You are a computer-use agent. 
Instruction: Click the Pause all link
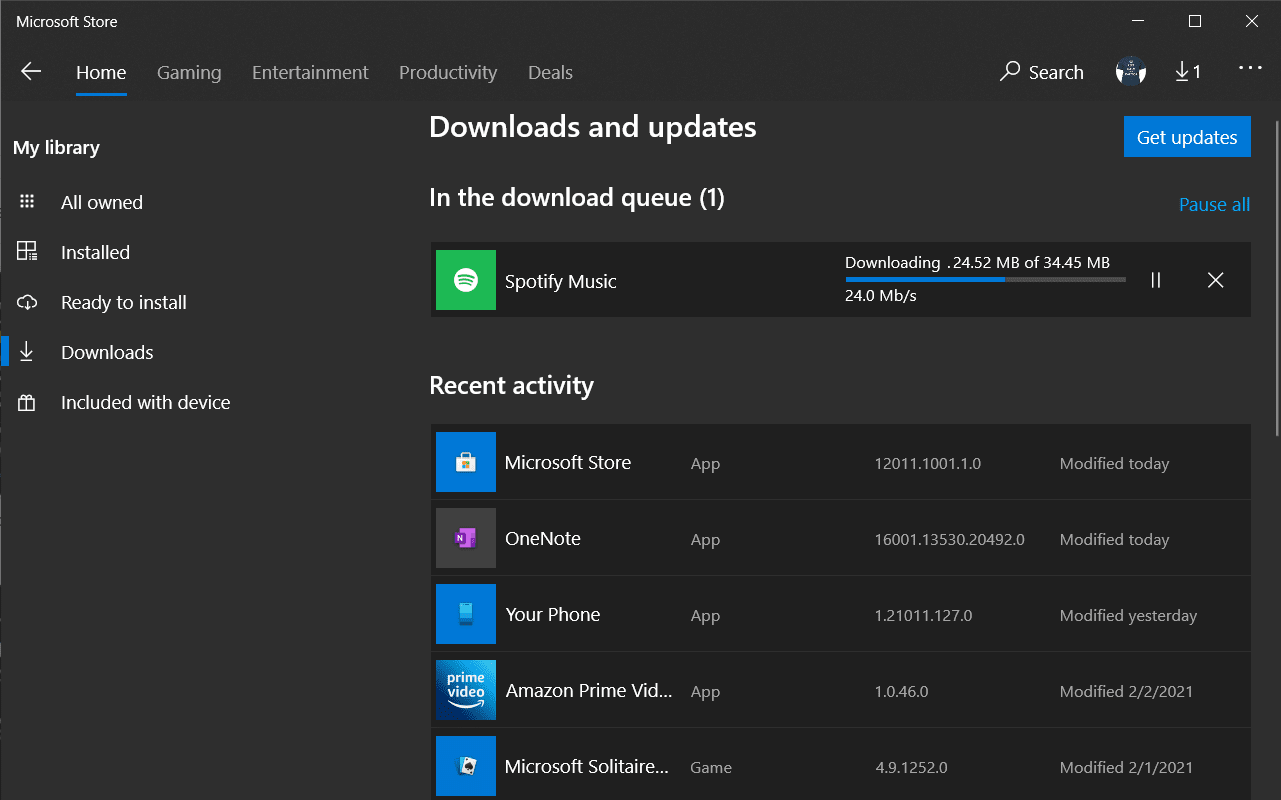[x=1214, y=204]
